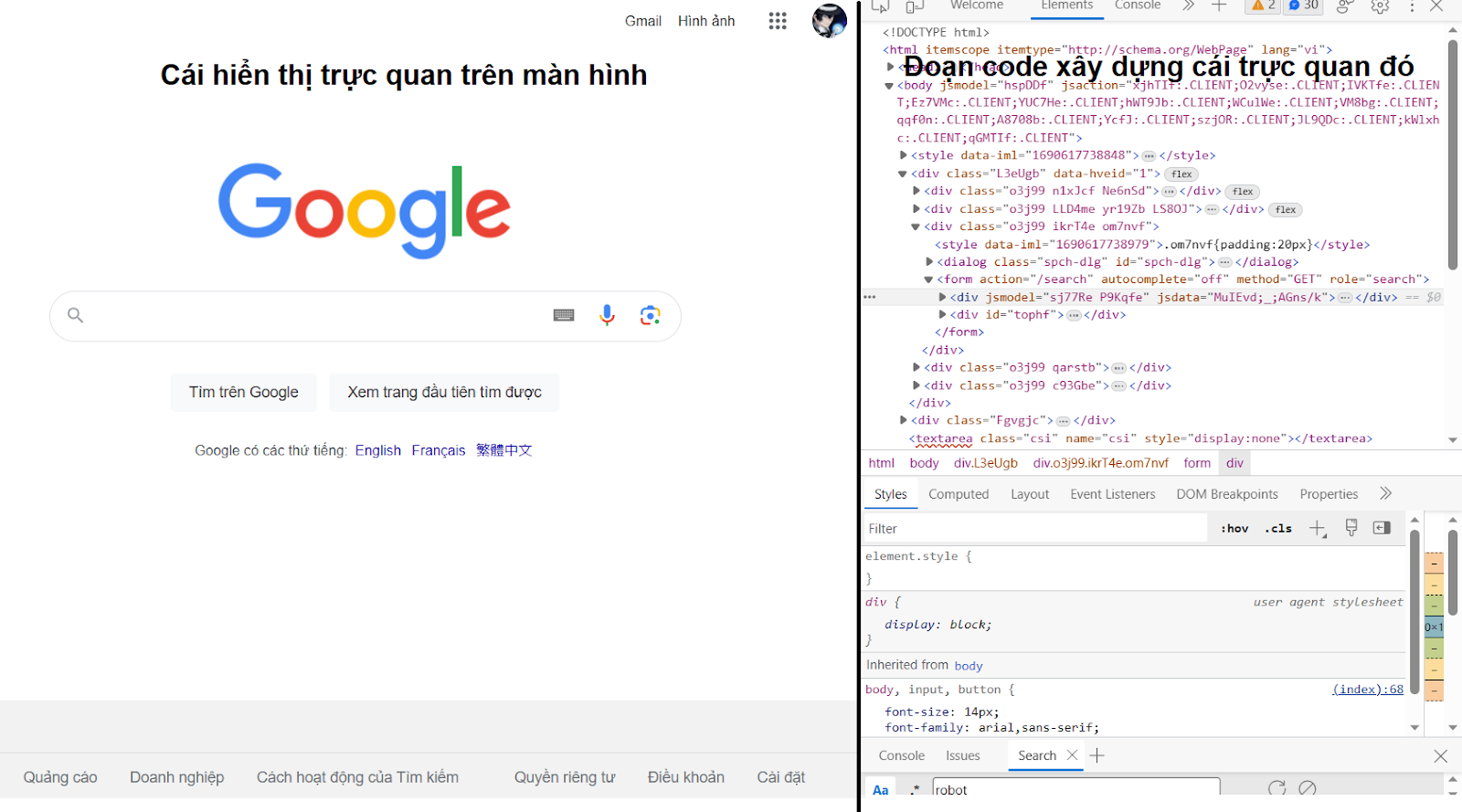Open the Hình ảnh link
Image resolution: width=1462 pixels, height=812 pixels.
(706, 21)
